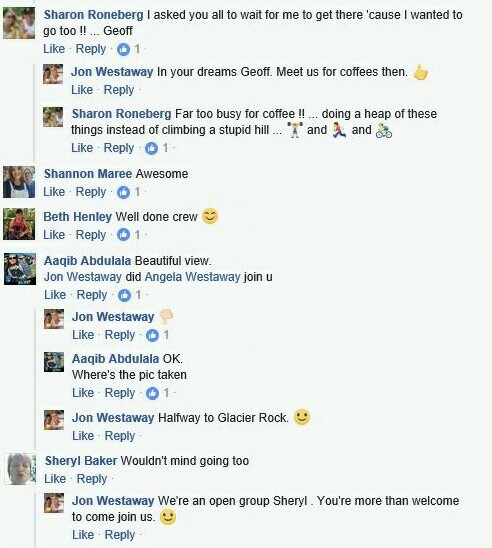Click the like icon under Shannon Maree's comment
Image resolution: width=492 pixels, height=548 pixels.
coord(123,192)
